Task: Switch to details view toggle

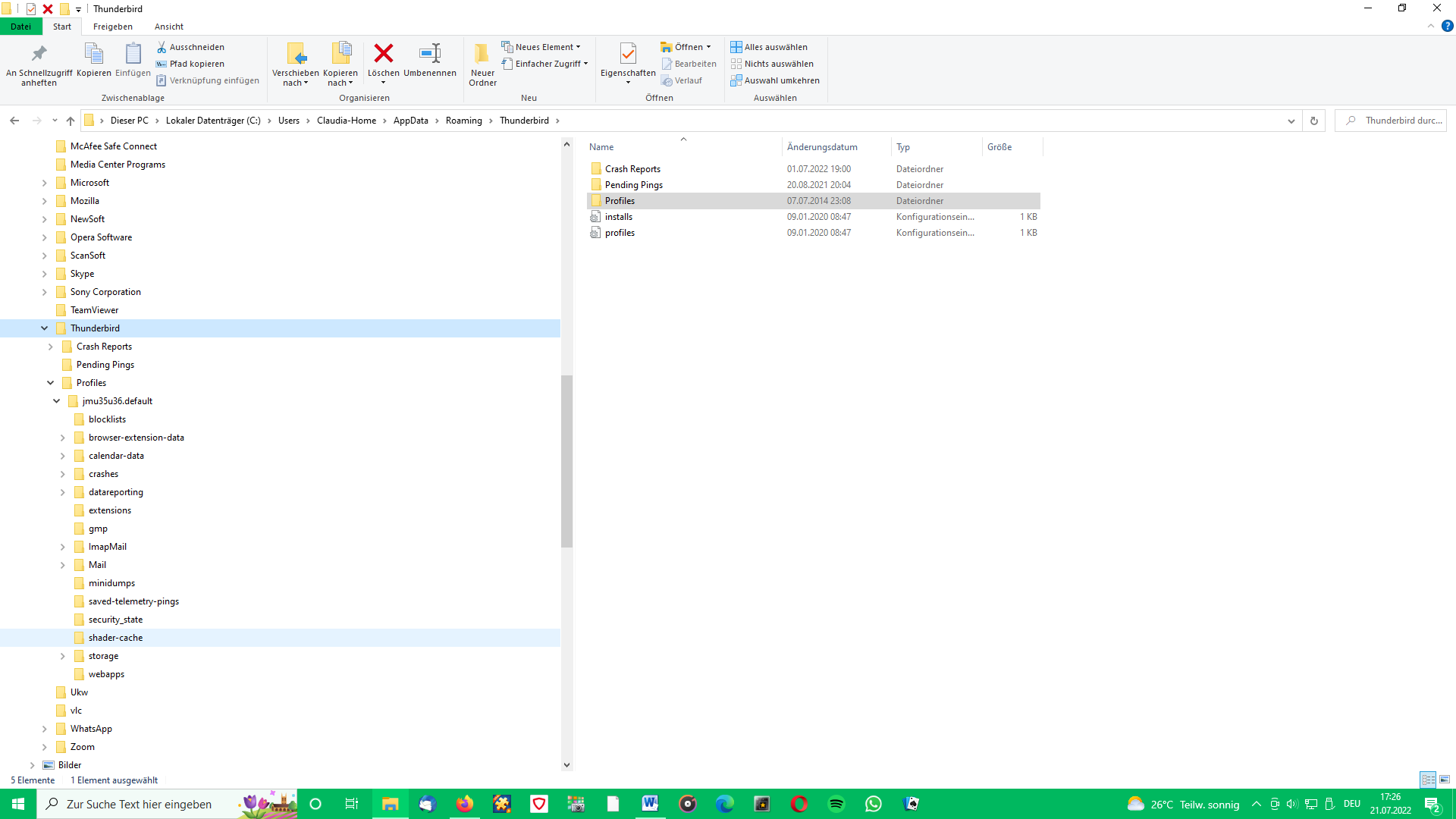Action: coord(1428,780)
